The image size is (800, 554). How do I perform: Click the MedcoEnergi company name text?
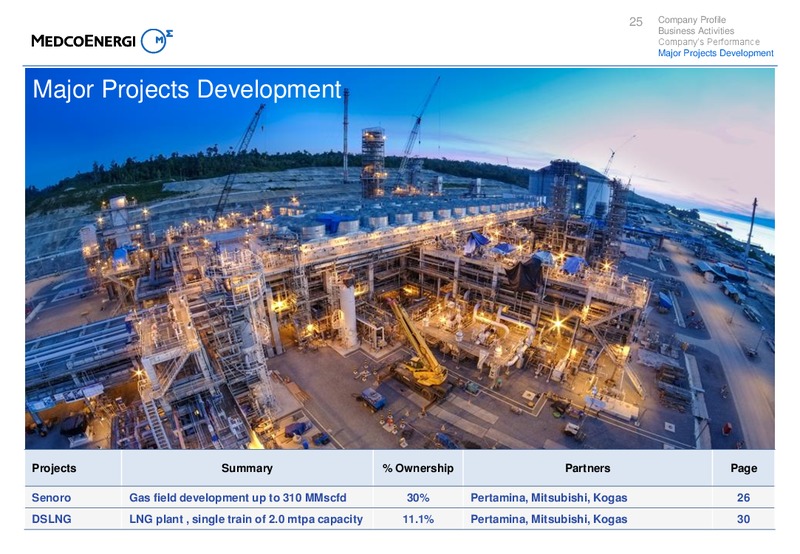pos(83,41)
